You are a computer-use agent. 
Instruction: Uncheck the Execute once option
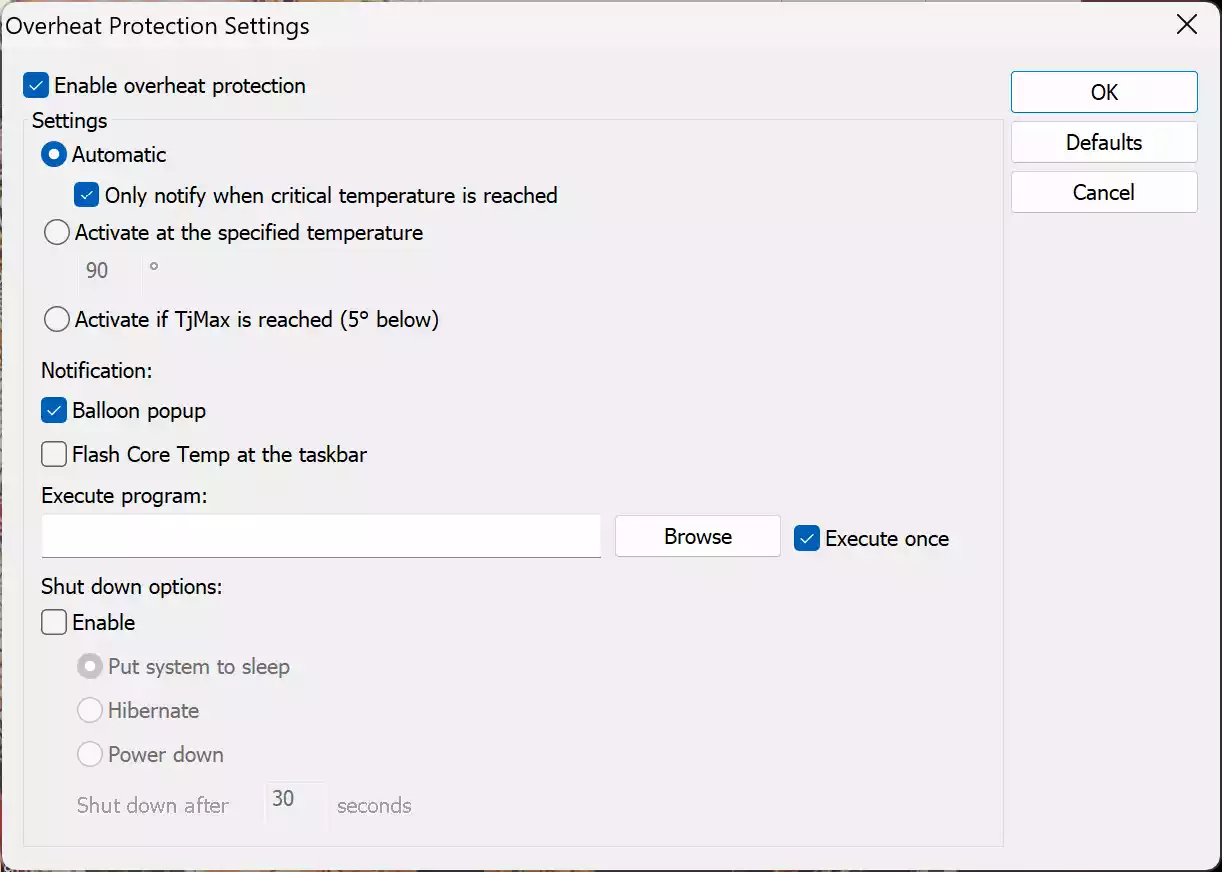(x=806, y=538)
